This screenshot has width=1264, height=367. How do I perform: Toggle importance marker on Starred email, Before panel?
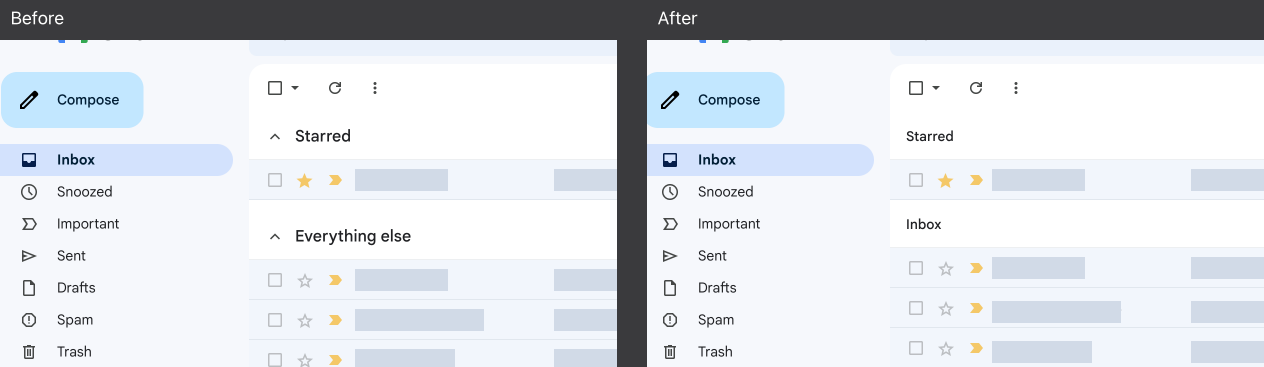coord(335,180)
